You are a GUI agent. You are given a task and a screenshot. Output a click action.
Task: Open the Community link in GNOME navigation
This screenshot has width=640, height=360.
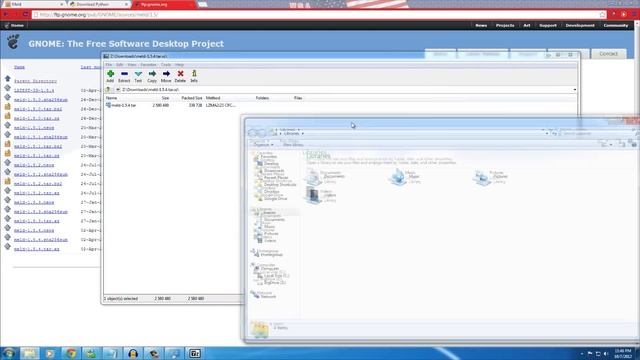point(616,25)
